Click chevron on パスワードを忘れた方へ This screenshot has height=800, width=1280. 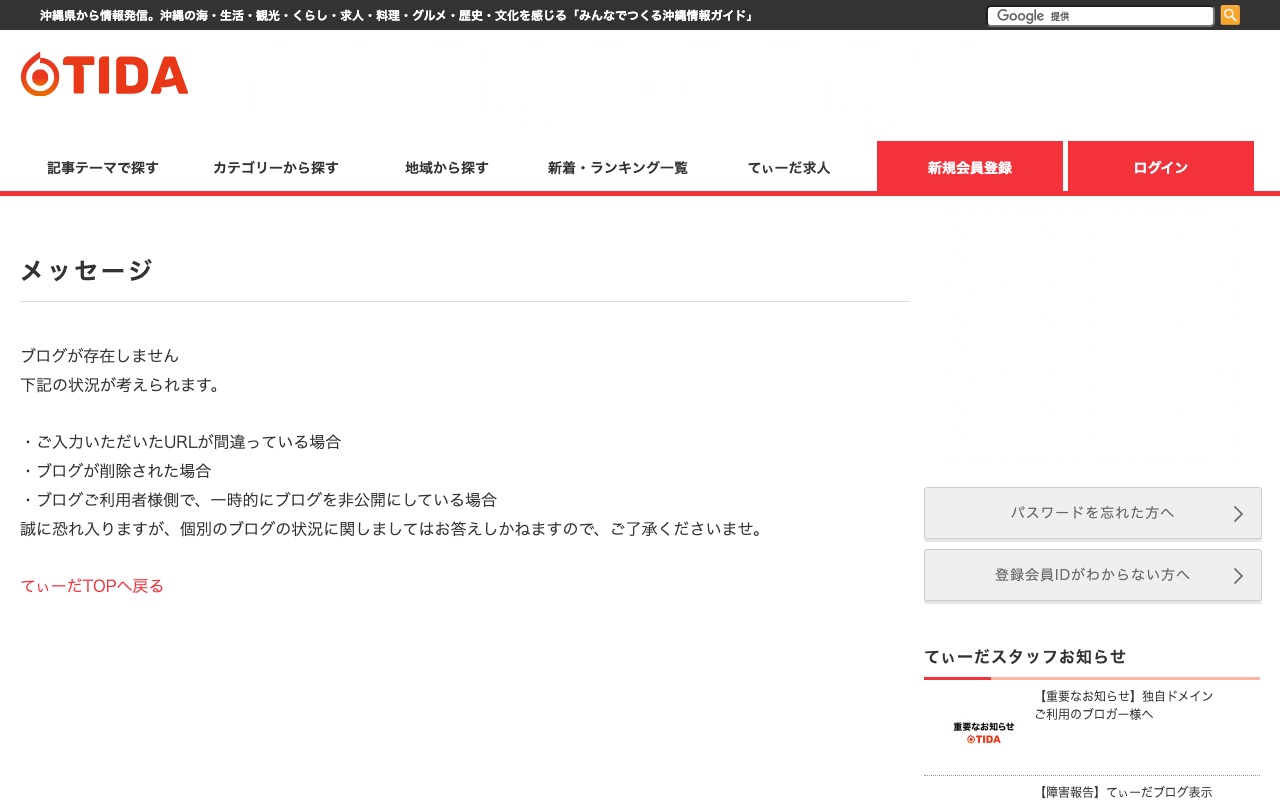tap(1238, 514)
